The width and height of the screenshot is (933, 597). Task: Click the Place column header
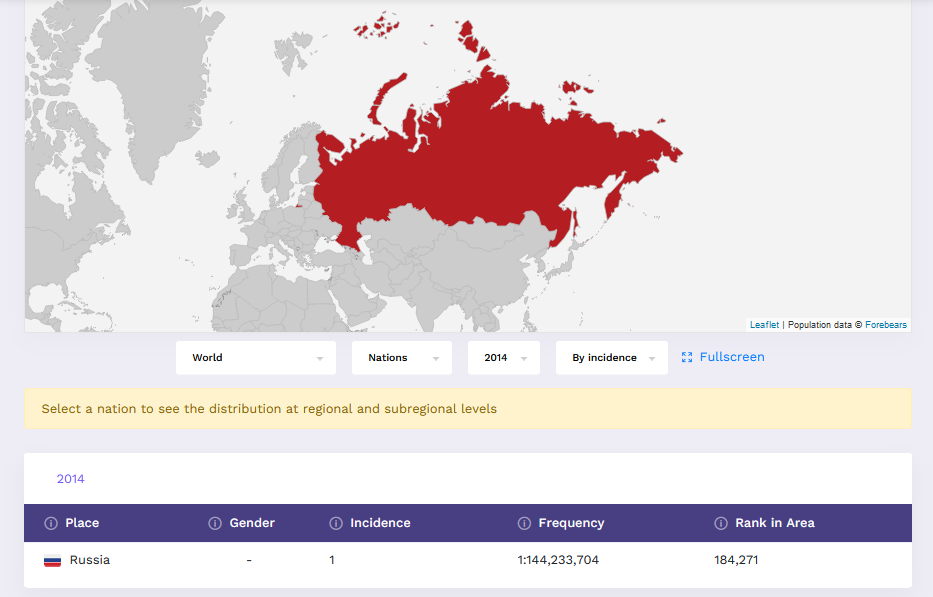pyautogui.click(x=82, y=523)
